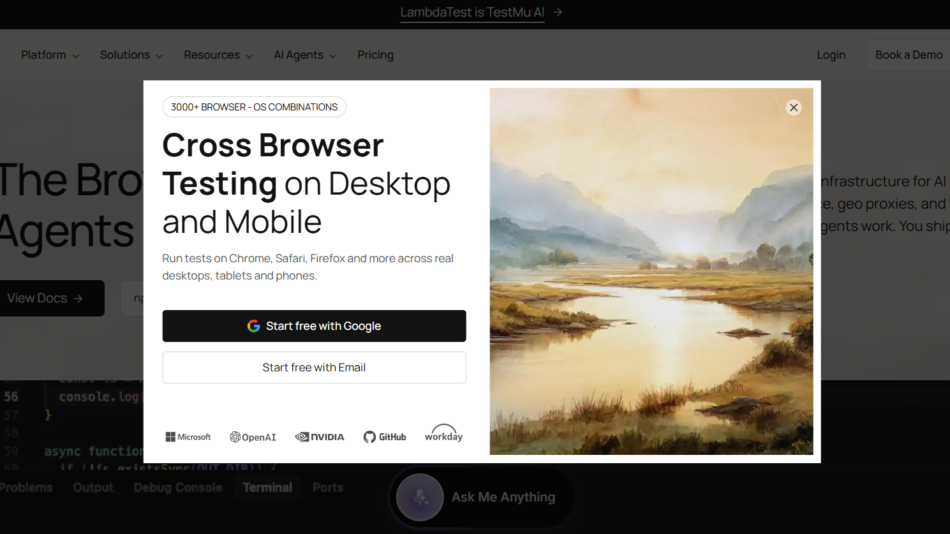Click the AI Agents chevron arrow
The width and height of the screenshot is (950, 534).
click(x=333, y=56)
